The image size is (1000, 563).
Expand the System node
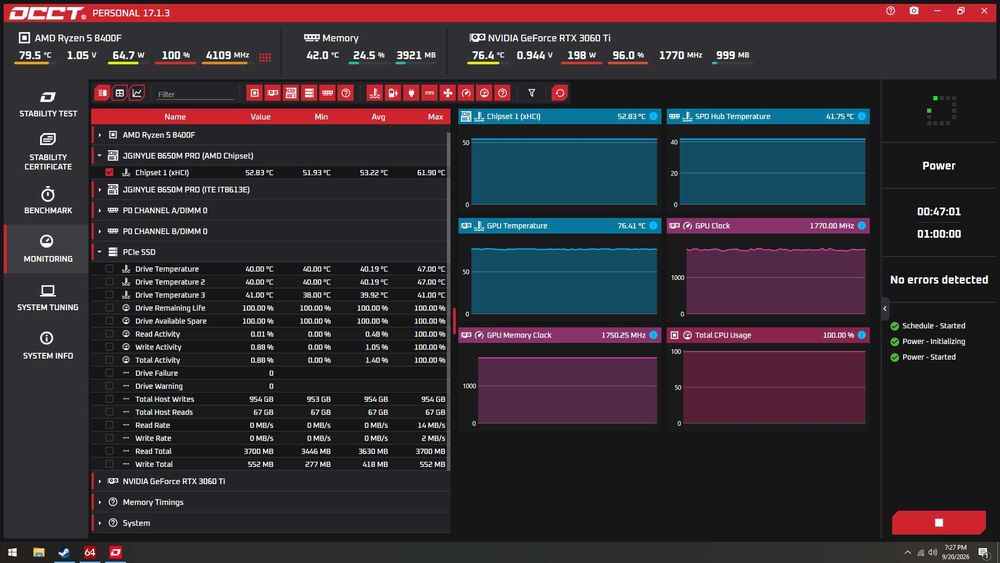[99, 523]
